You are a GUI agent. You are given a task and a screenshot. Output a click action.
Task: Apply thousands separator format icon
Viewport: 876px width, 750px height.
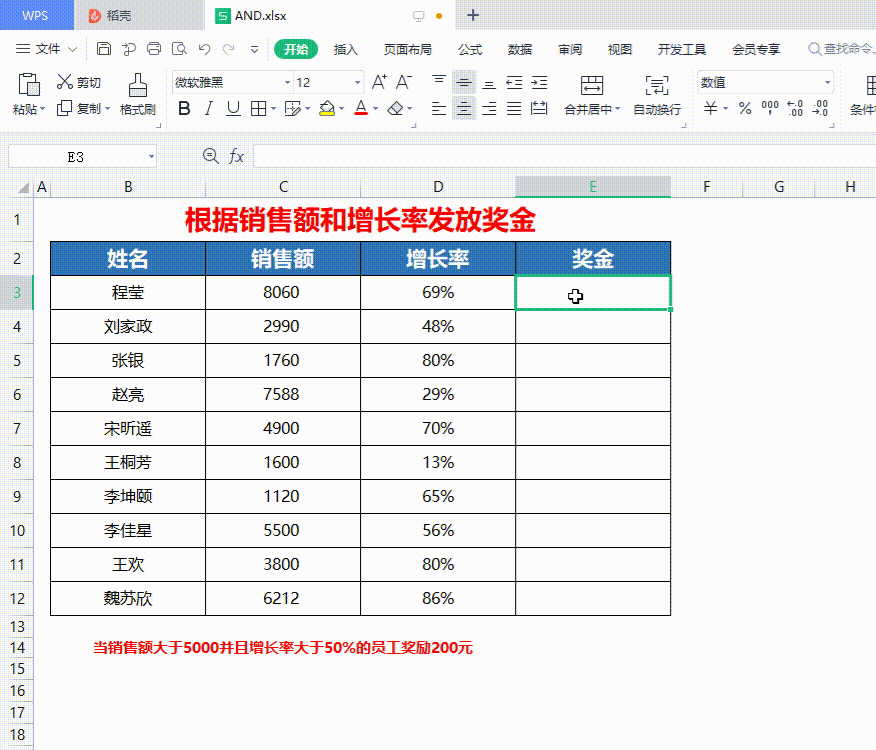pos(770,108)
